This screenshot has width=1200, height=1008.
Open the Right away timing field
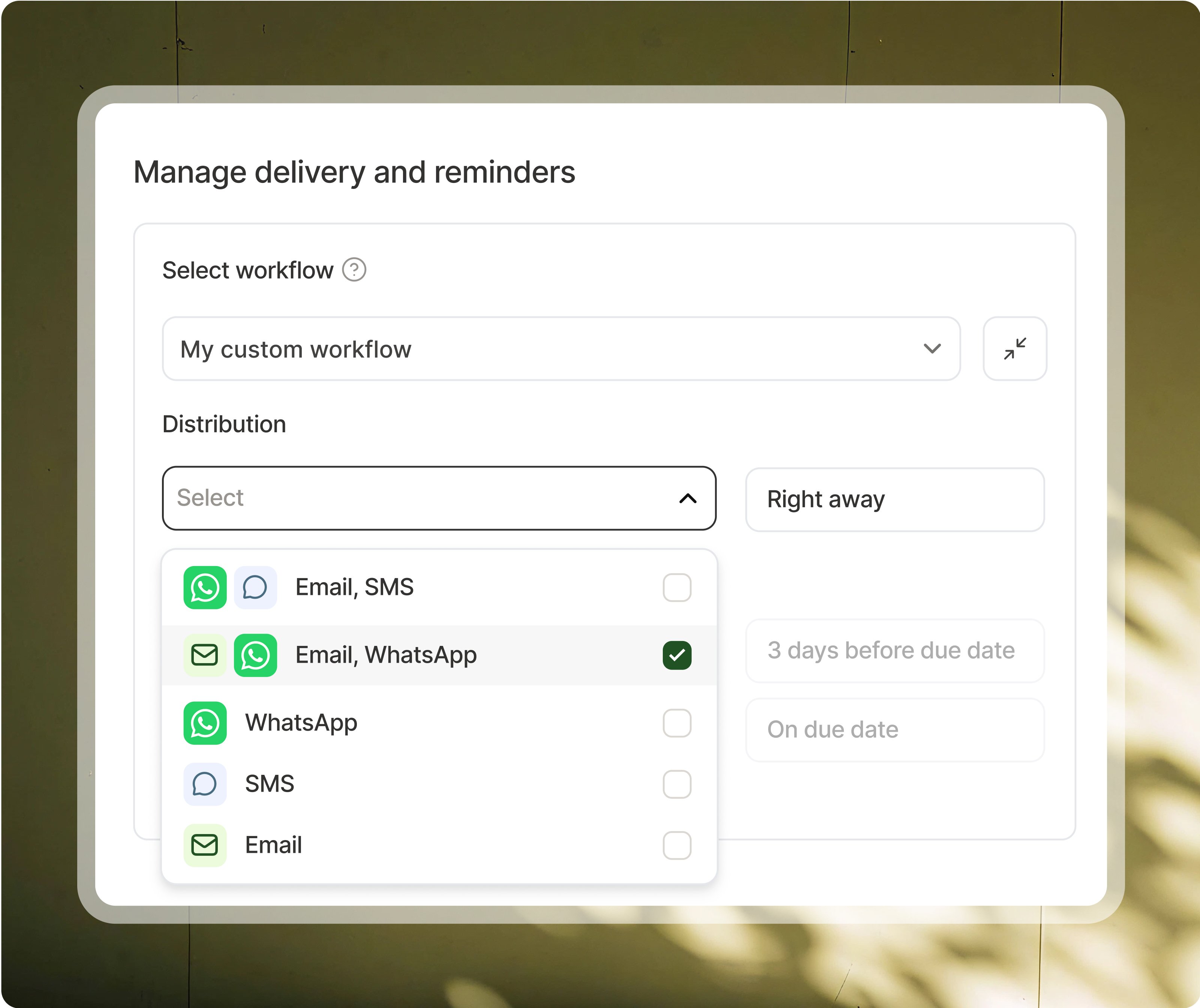coord(894,499)
